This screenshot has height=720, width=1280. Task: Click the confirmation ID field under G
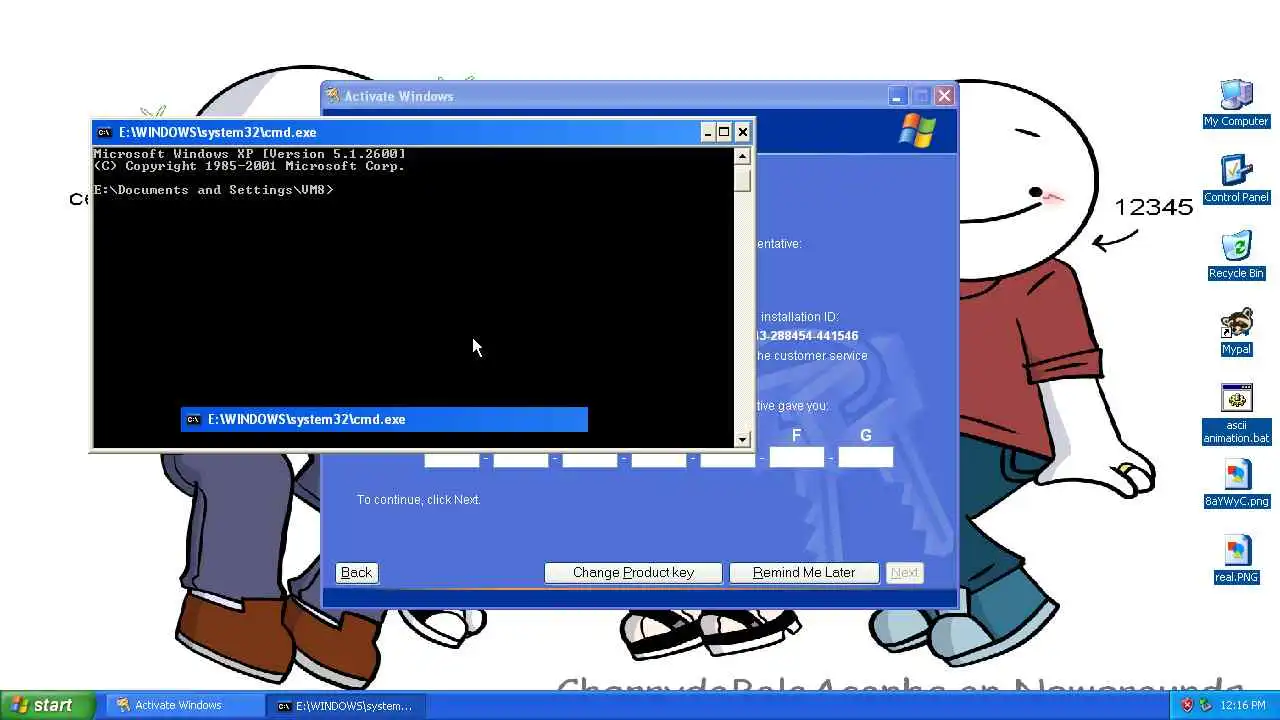coord(865,458)
